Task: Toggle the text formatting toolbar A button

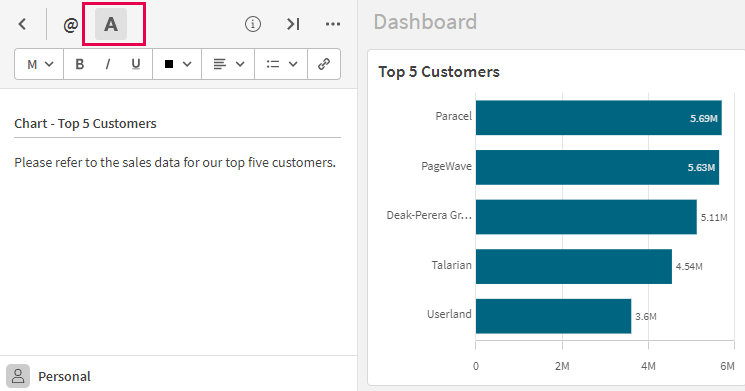Action: 111,24
